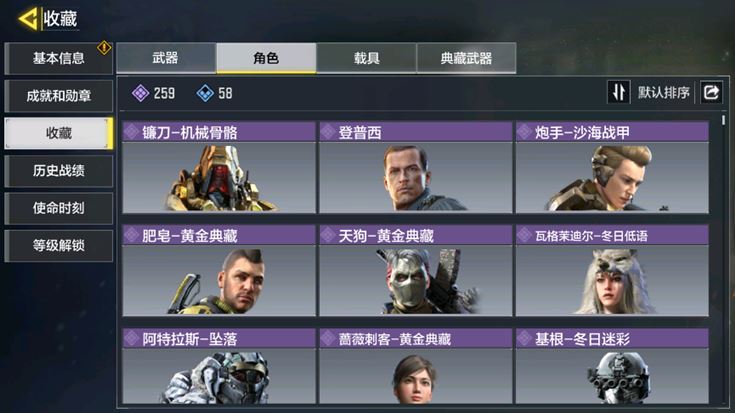Open the 基本信息 sidebar section
Image resolution: width=735 pixels, height=413 pixels.
point(59,58)
